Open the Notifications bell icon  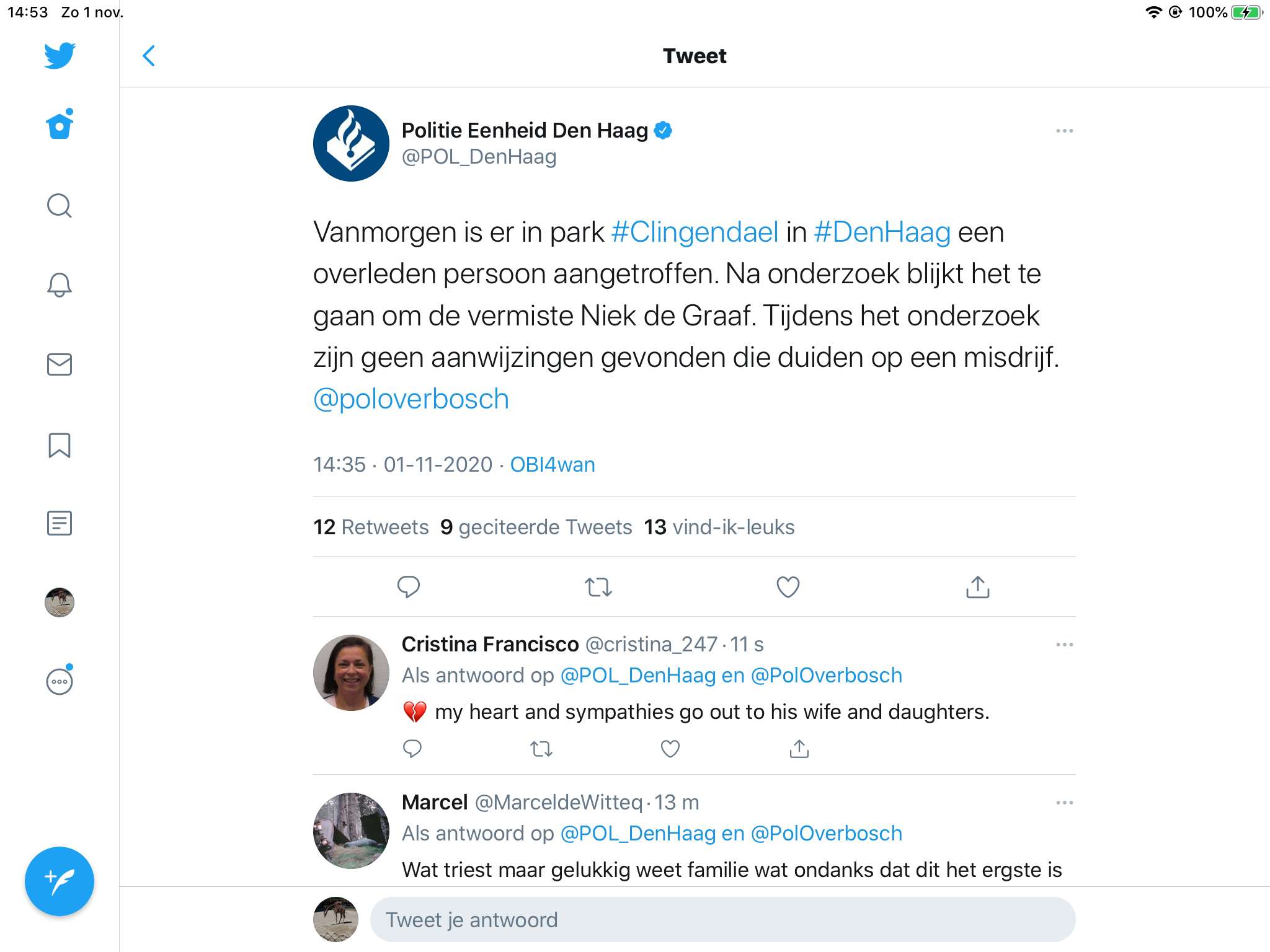(60, 285)
